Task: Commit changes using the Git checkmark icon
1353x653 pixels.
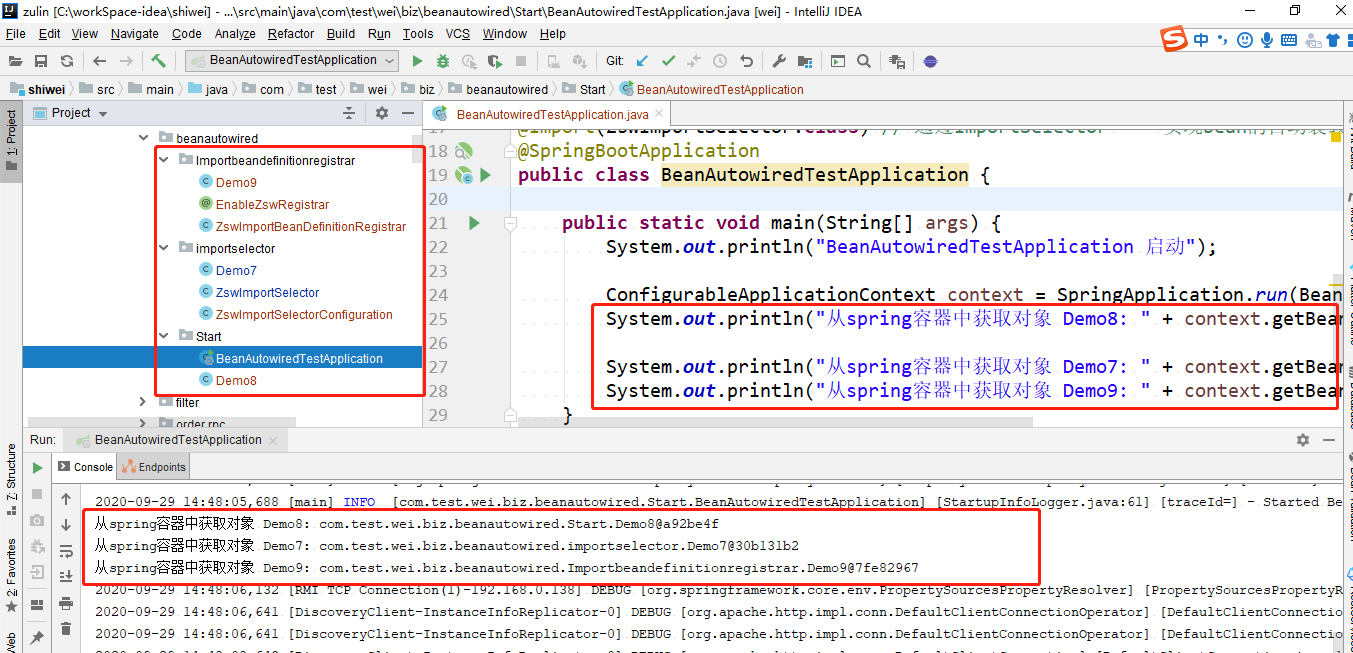Action: point(668,60)
